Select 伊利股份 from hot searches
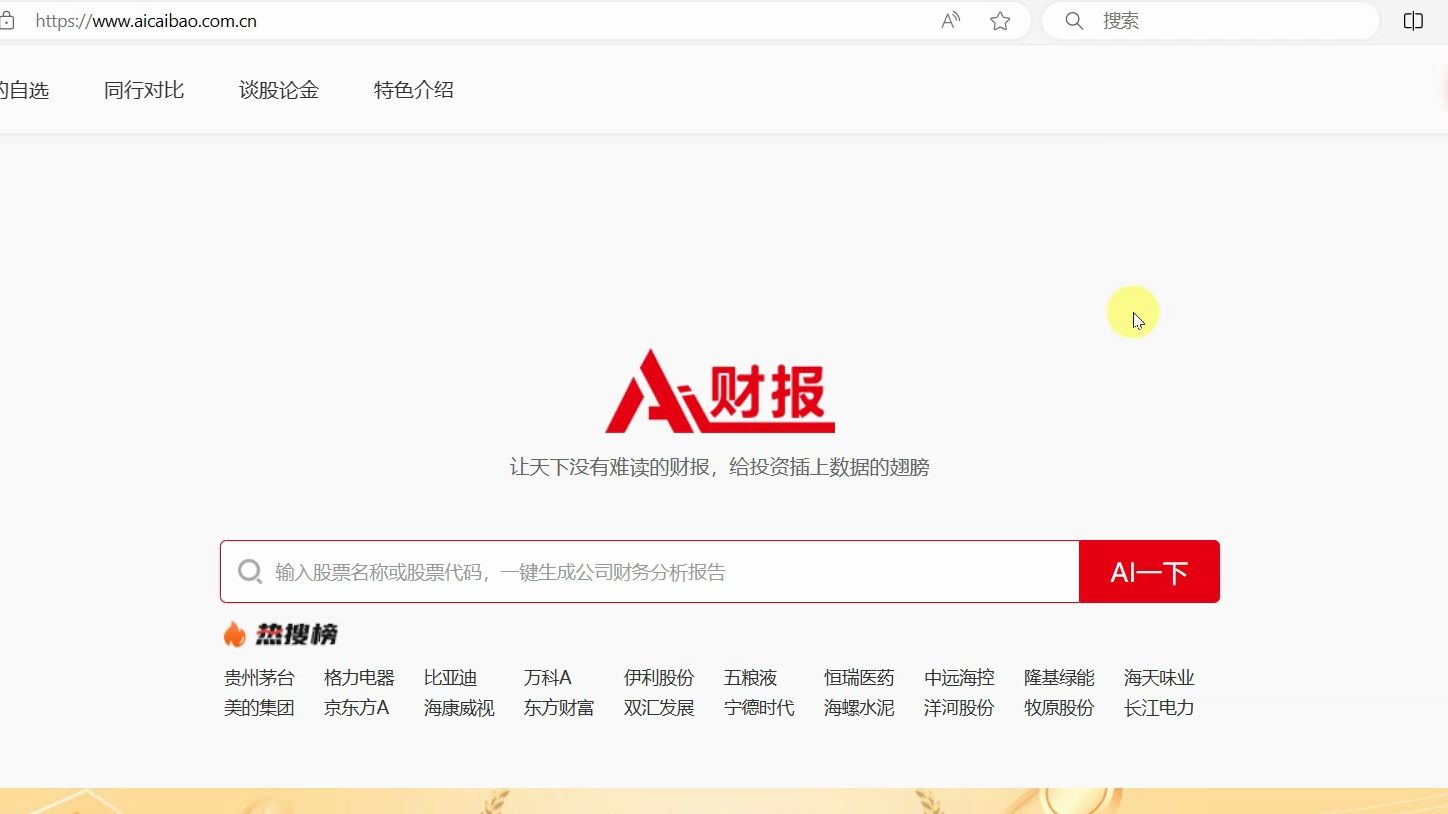 pyautogui.click(x=659, y=678)
